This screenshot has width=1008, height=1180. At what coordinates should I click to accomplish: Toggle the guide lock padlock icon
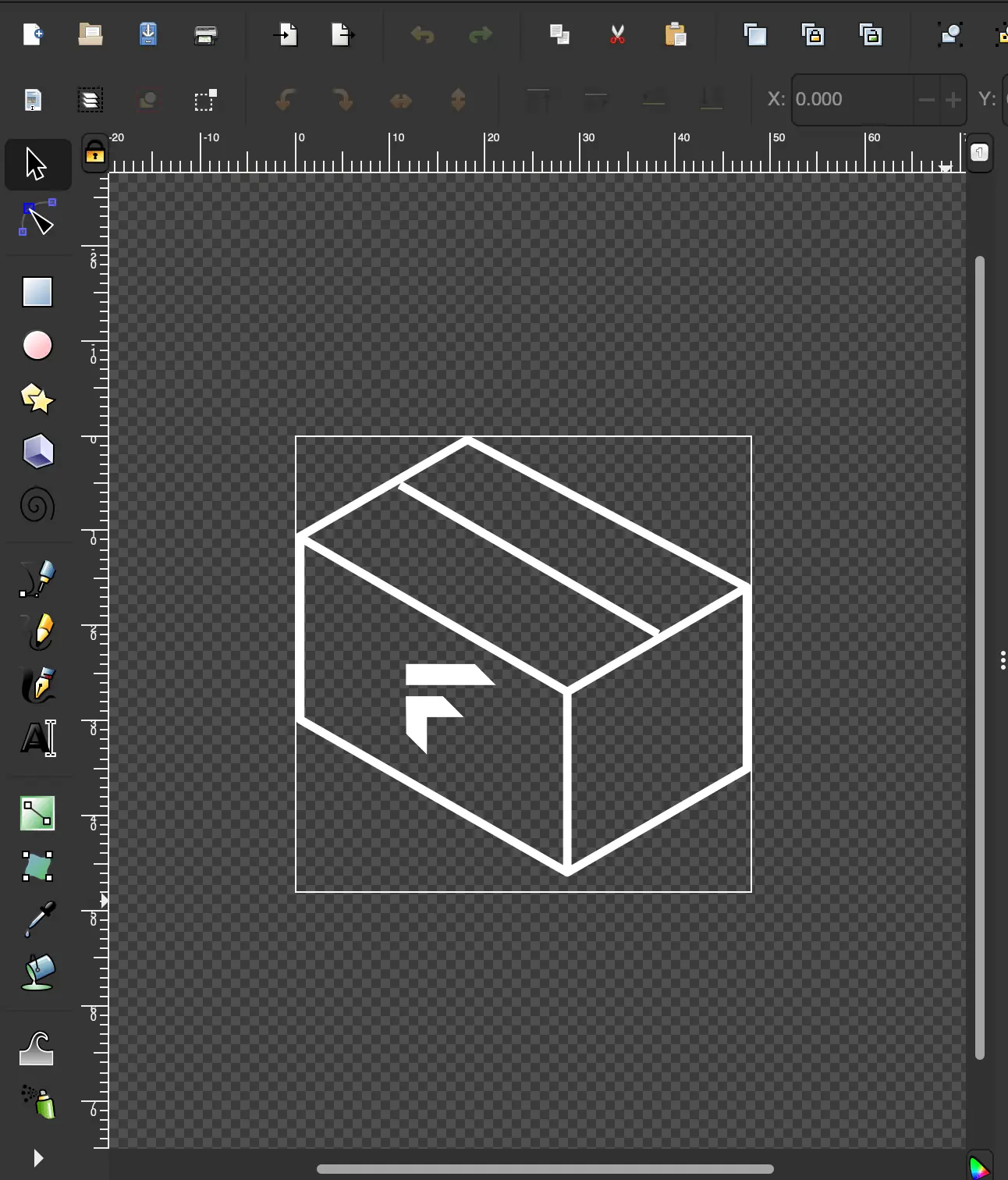pyautogui.click(x=95, y=154)
